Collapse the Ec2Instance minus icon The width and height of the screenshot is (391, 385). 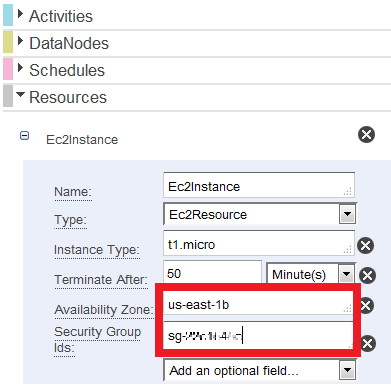tap(25, 136)
